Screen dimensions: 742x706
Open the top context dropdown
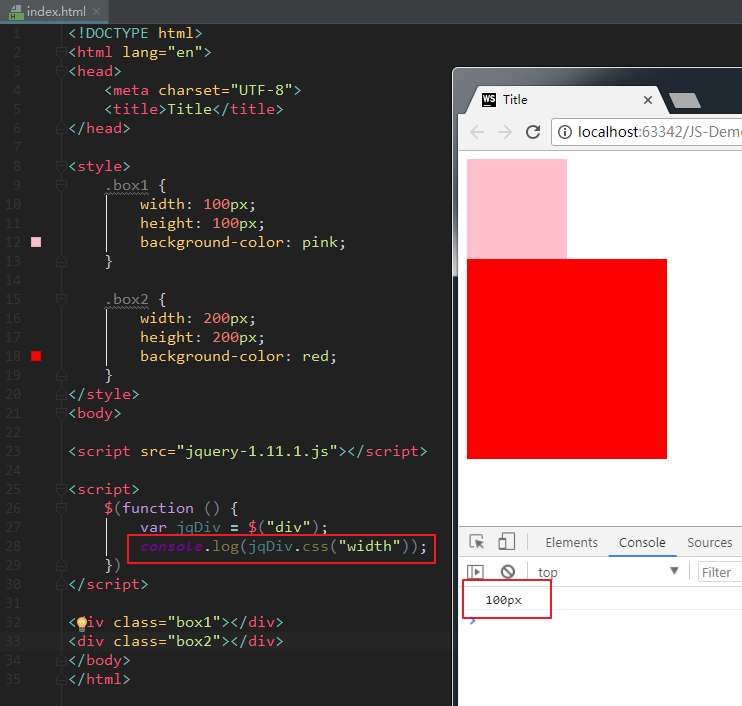coord(608,572)
